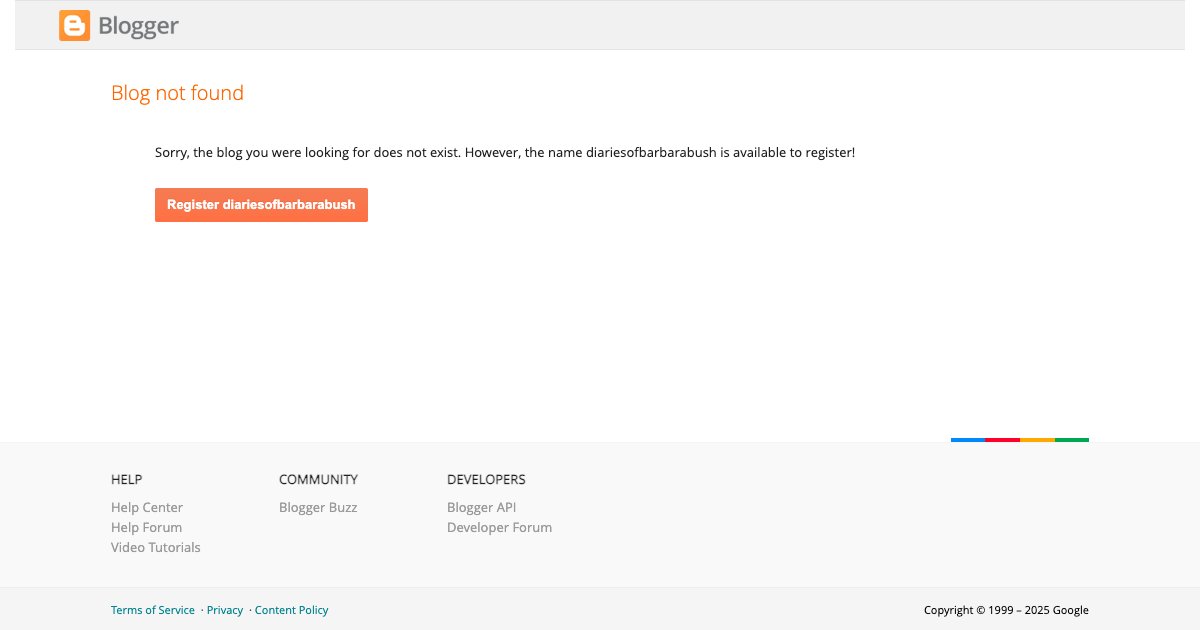
Task: Click the HELP footer column heading
Action: pyautogui.click(x=126, y=479)
